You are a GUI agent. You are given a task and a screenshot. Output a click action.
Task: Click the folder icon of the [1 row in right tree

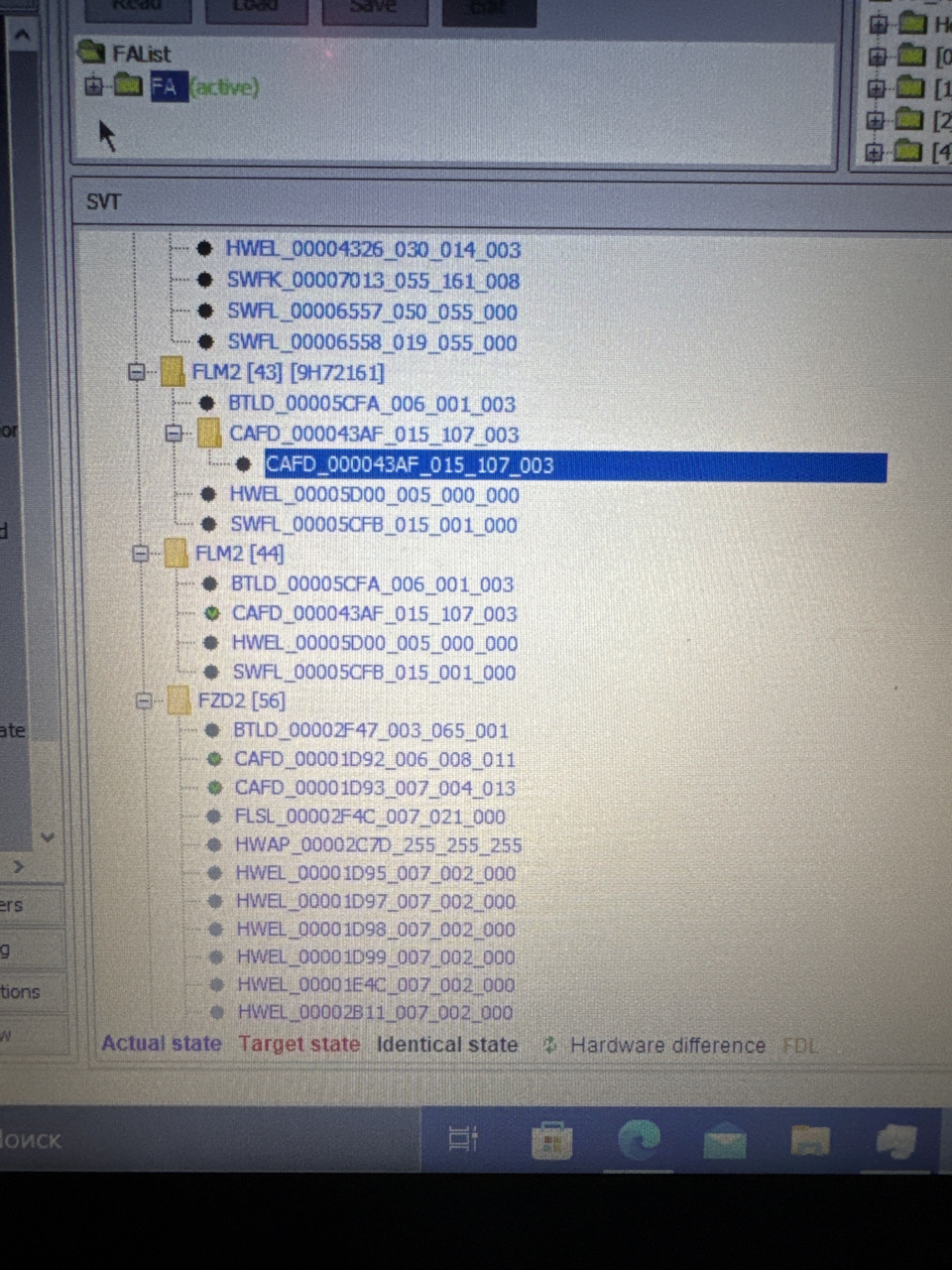(x=910, y=88)
